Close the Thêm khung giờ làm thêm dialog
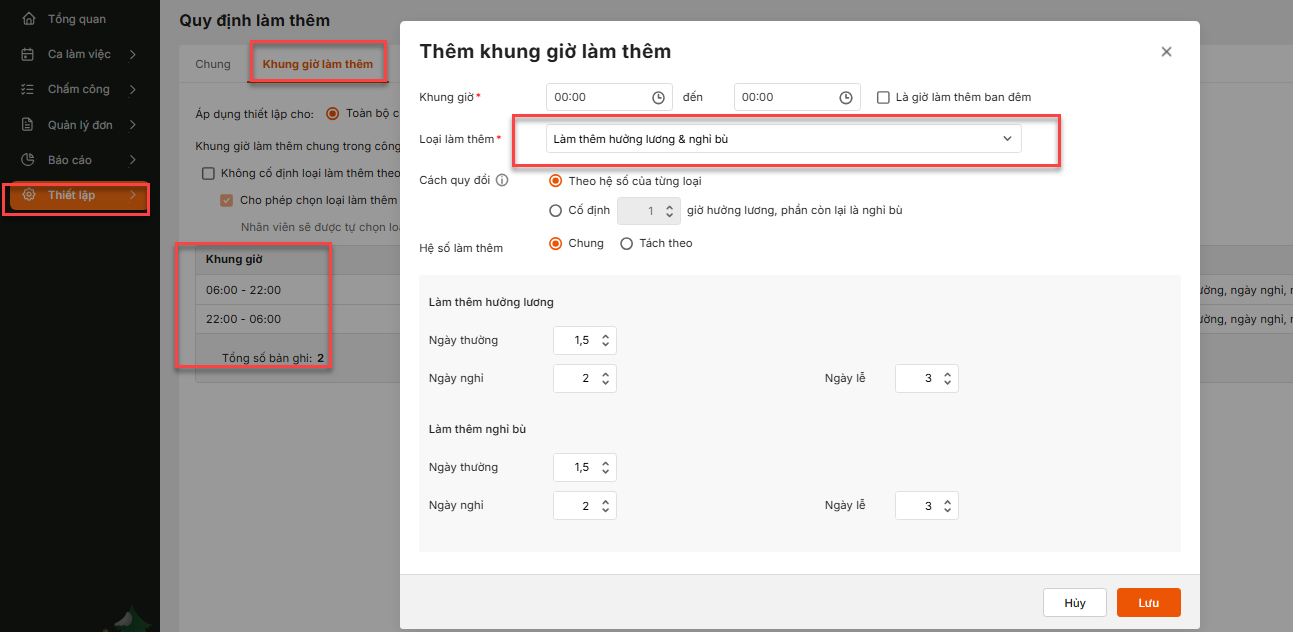1293x632 pixels. click(1166, 52)
